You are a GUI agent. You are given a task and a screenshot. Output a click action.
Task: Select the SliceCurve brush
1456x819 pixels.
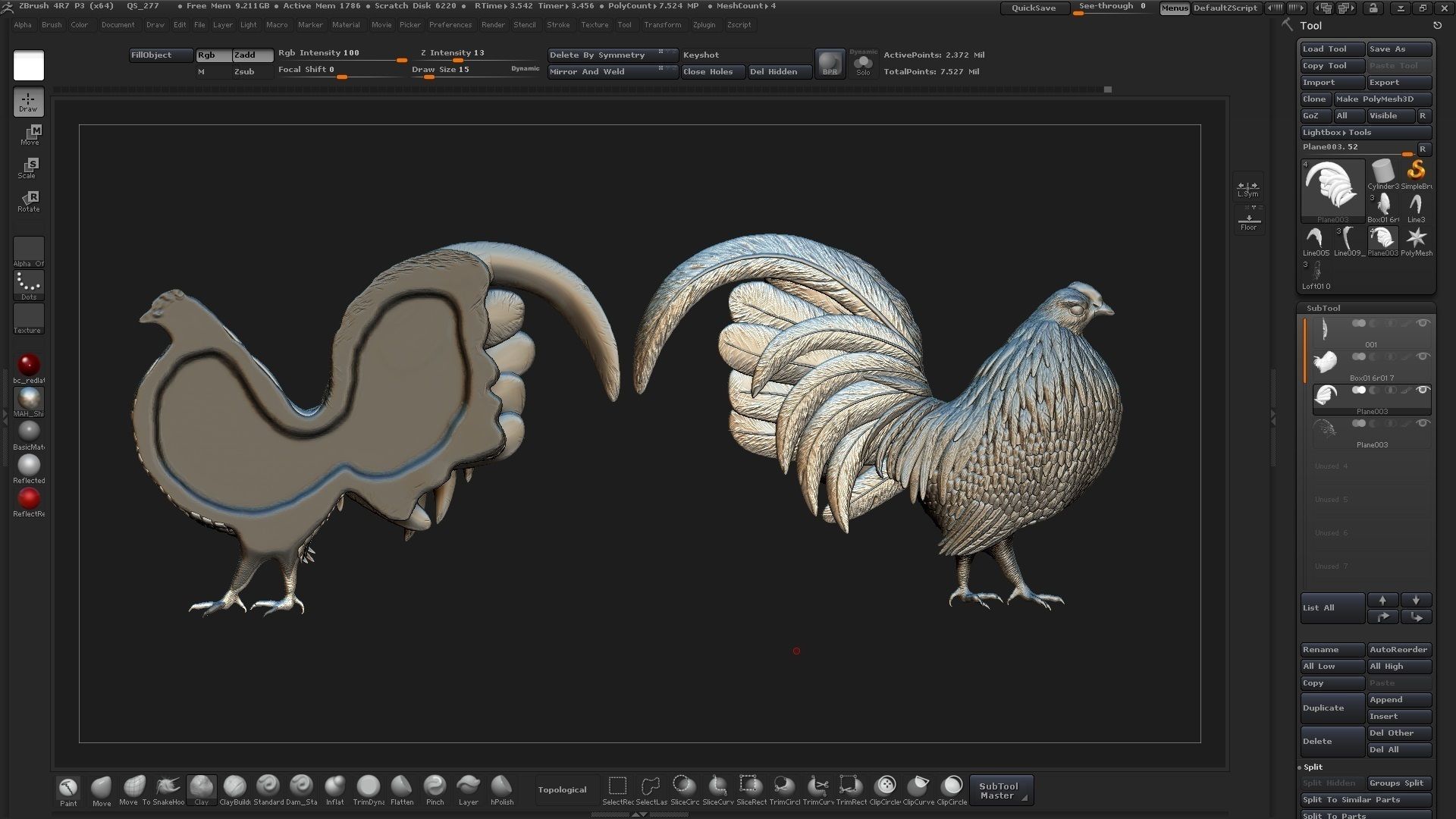(717, 790)
